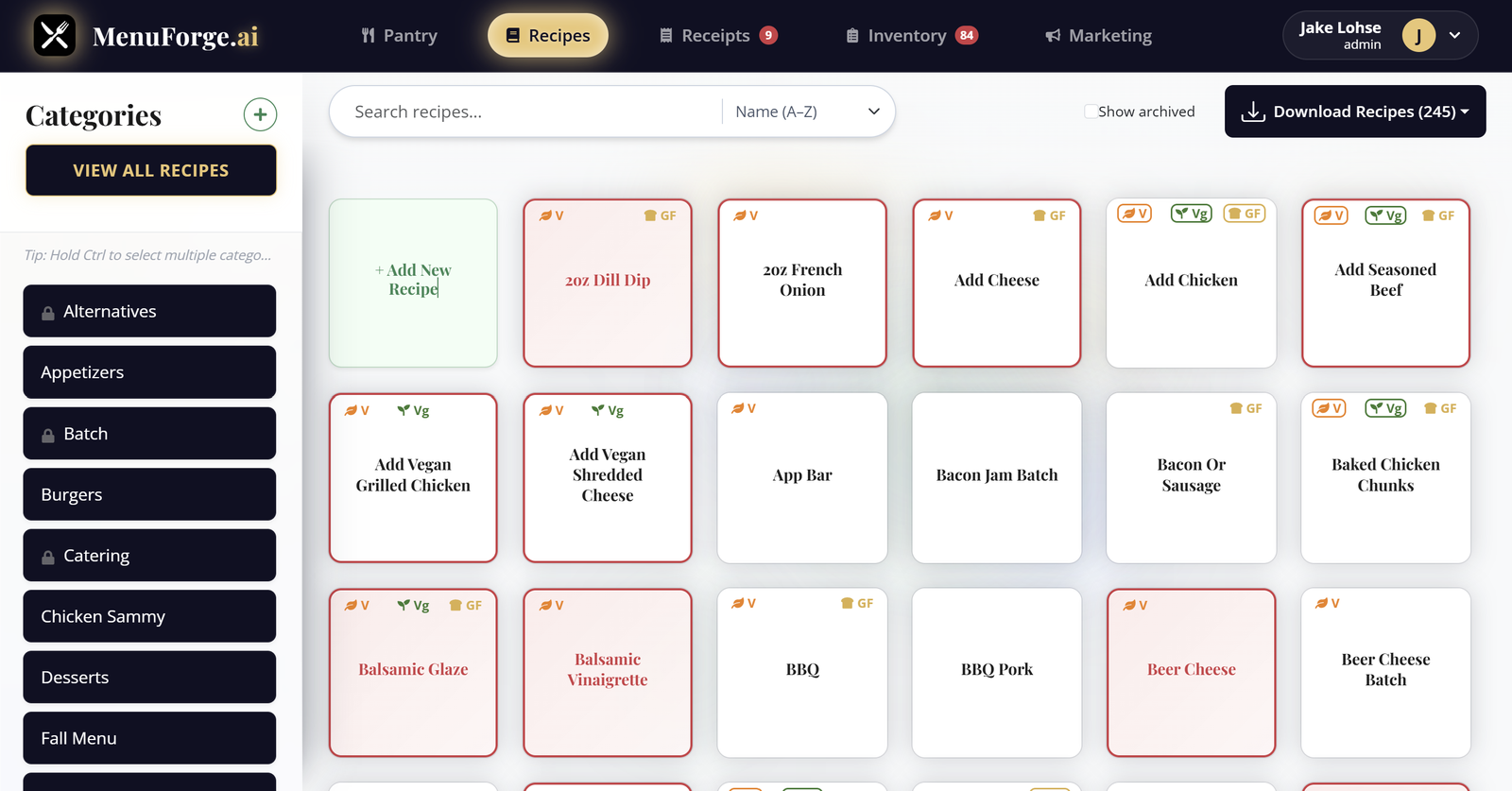Expand the Download Recipes (245) dropdown
This screenshot has width=1512, height=791.
coord(1355,112)
